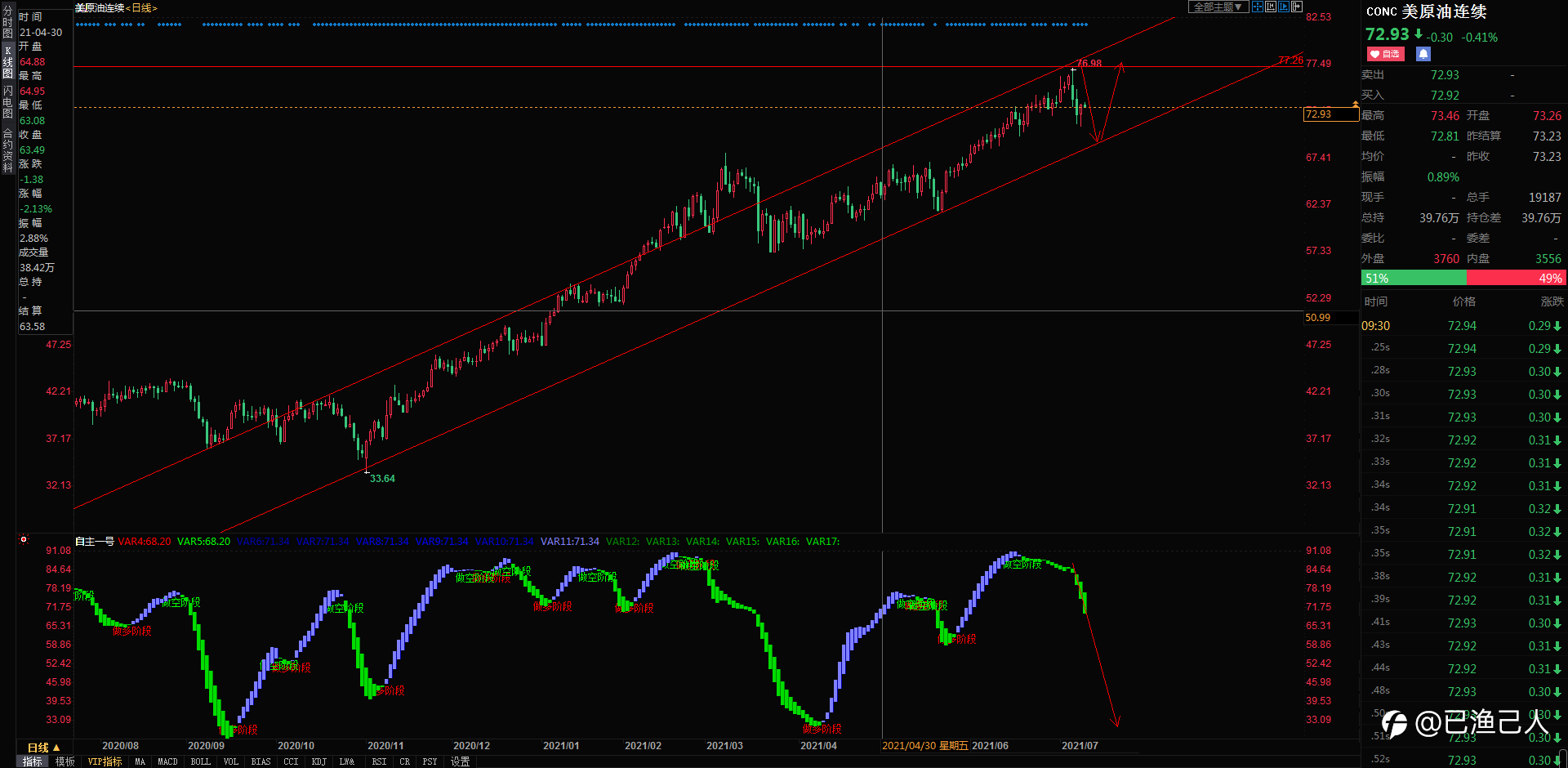Click the 2021/04/30 星期五 date label

(925, 746)
